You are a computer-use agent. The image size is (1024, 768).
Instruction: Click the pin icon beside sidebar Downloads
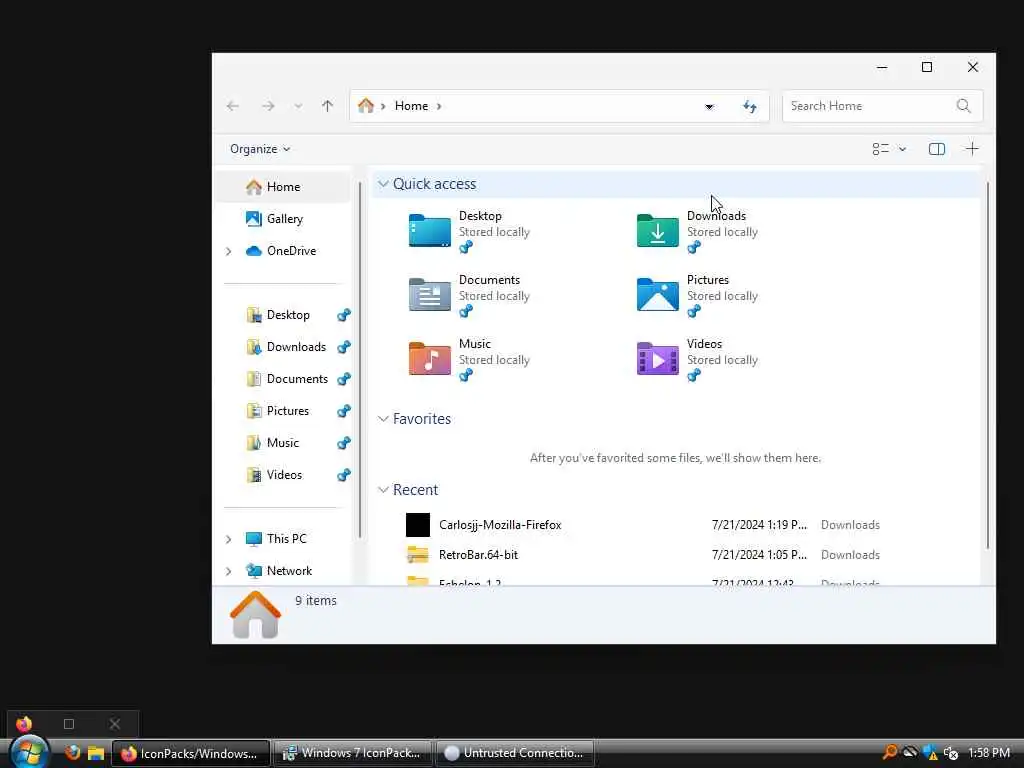(x=344, y=347)
